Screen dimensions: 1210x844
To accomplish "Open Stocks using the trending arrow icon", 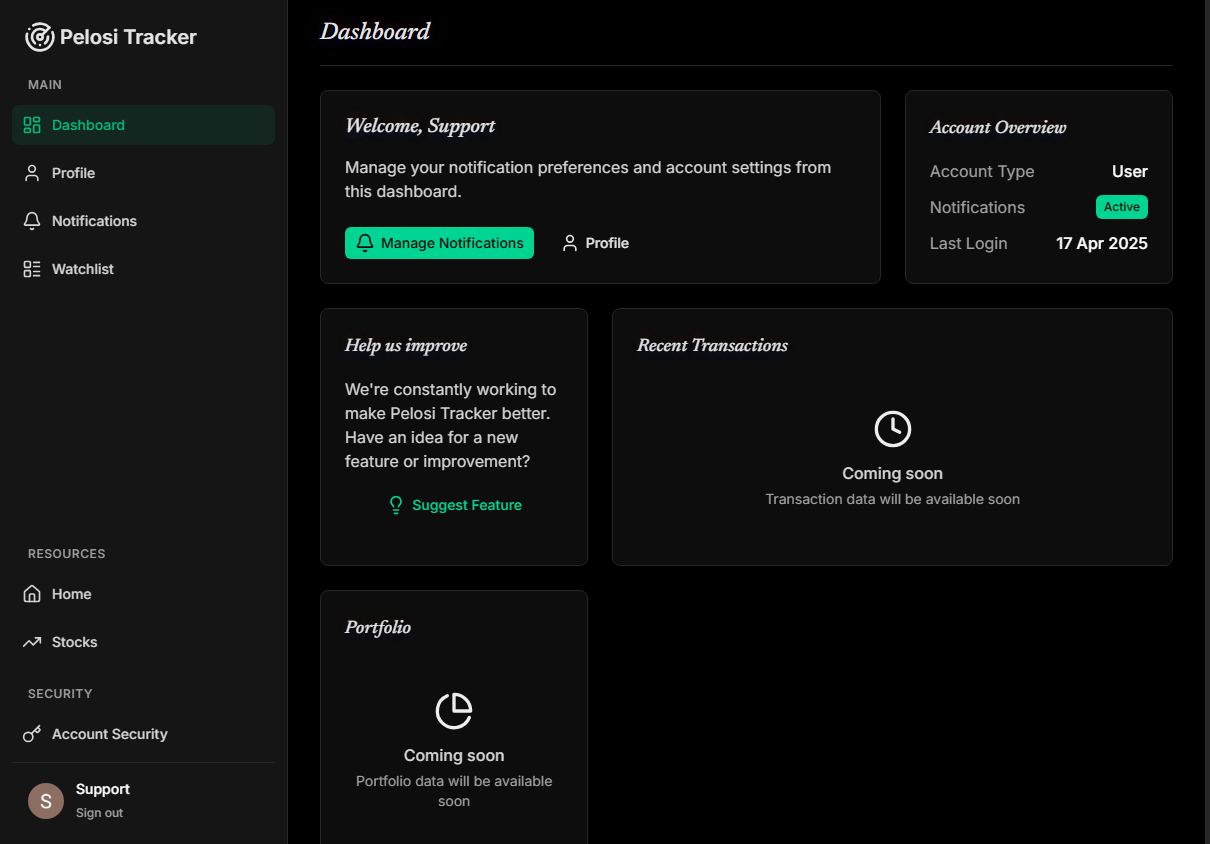I will point(31,642).
